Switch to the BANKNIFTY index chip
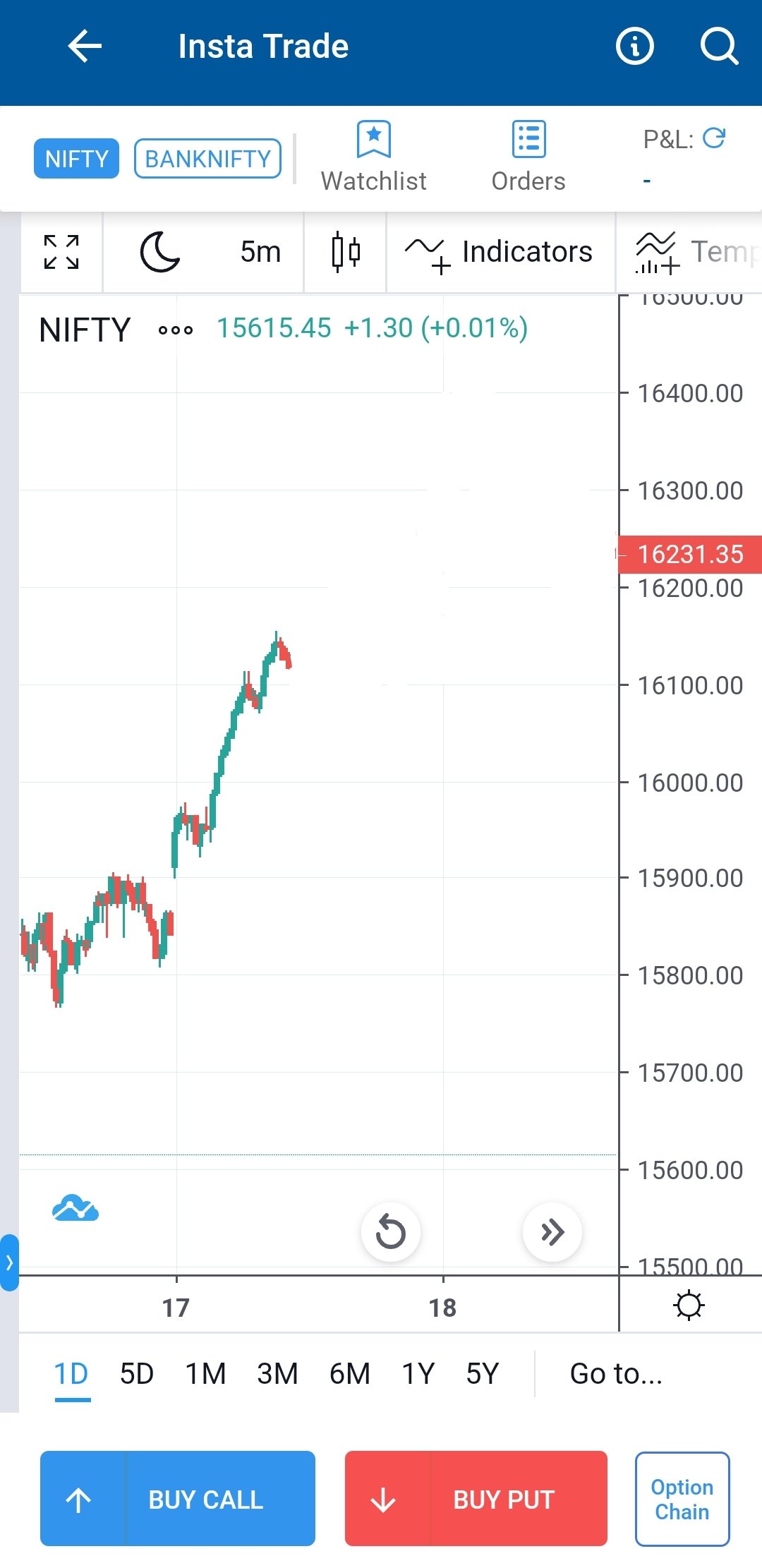 click(207, 159)
